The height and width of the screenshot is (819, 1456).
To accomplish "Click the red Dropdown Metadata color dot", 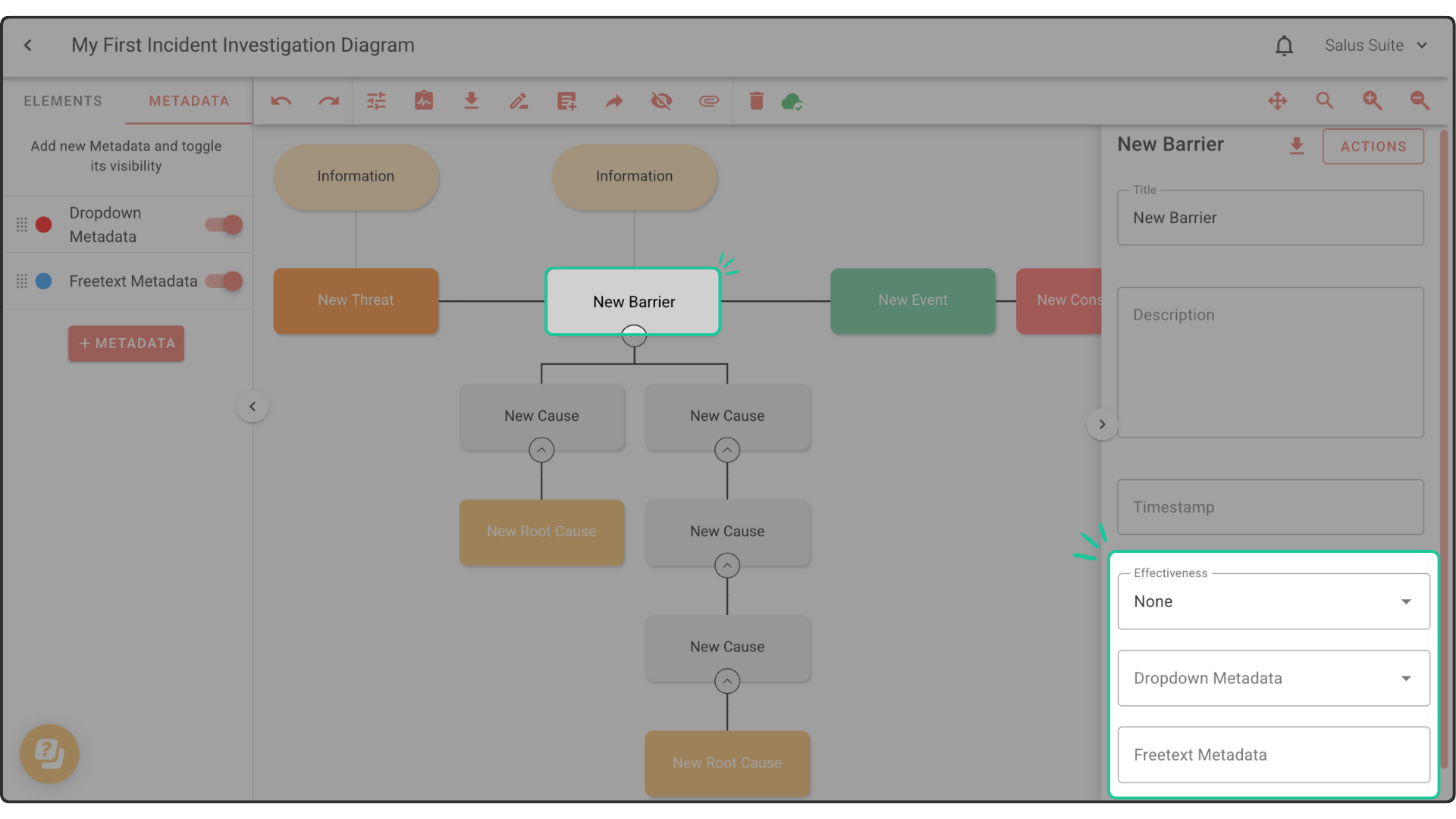I will 44,224.
